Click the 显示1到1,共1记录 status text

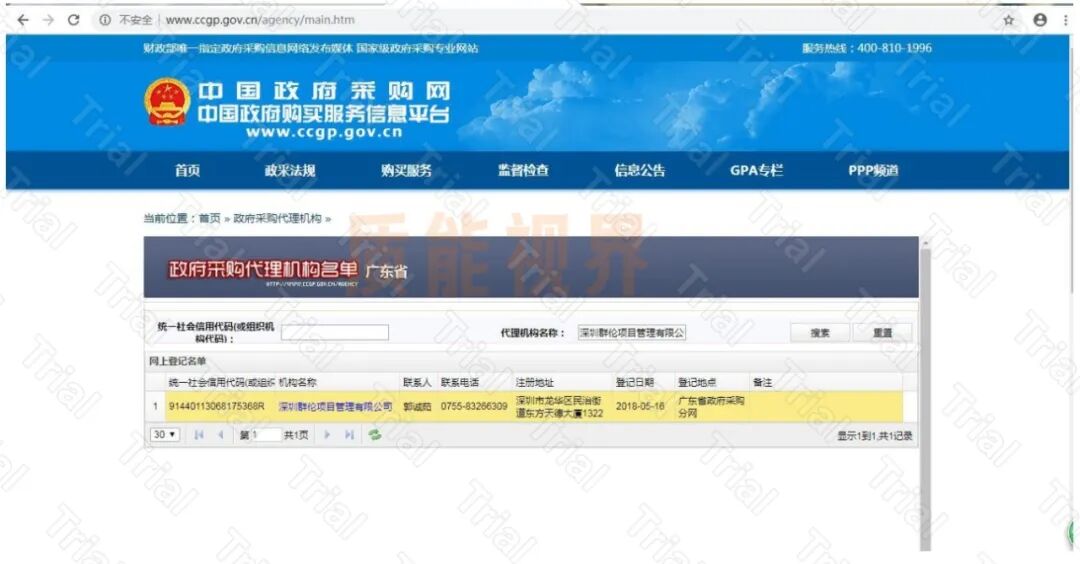[x=875, y=436]
